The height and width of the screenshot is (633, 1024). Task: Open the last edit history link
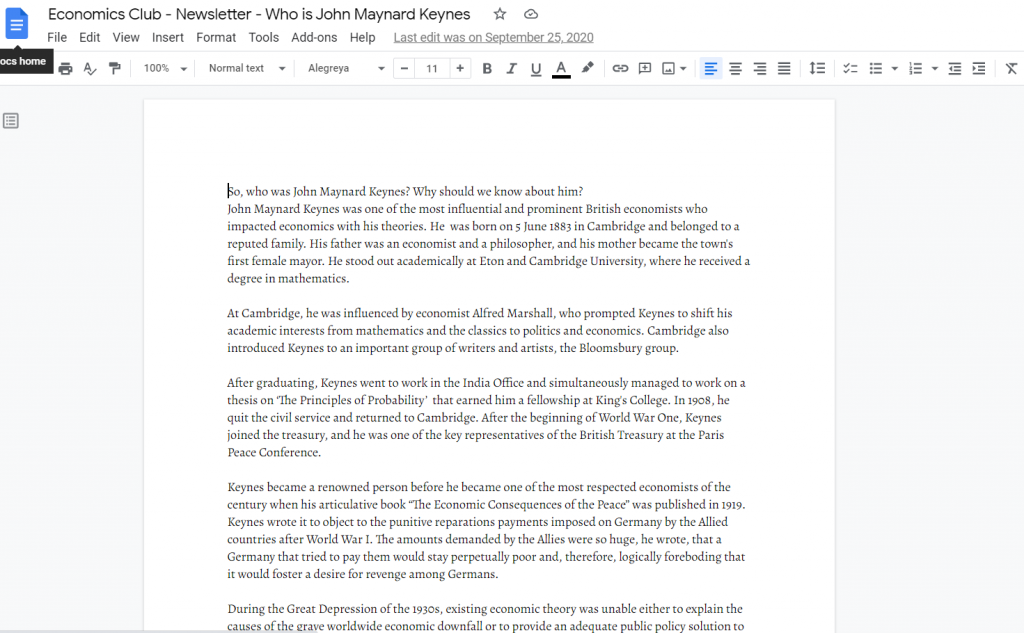point(493,37)
